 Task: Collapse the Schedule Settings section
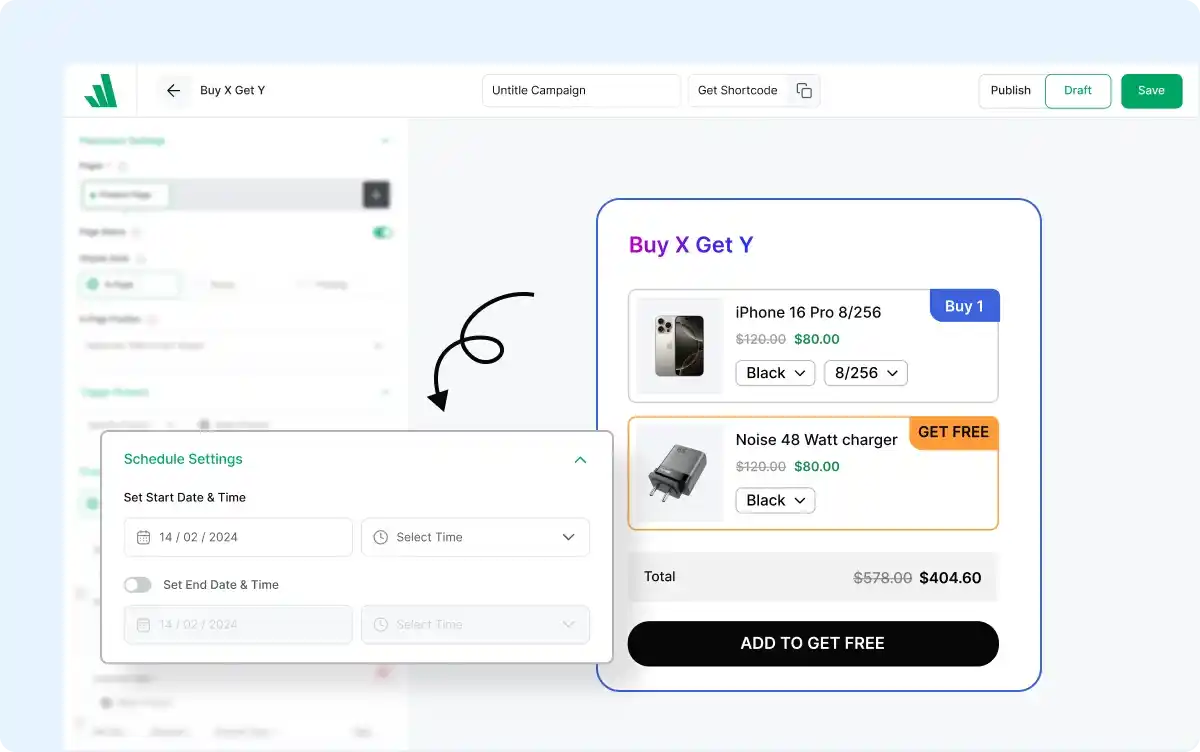point(580,460)
